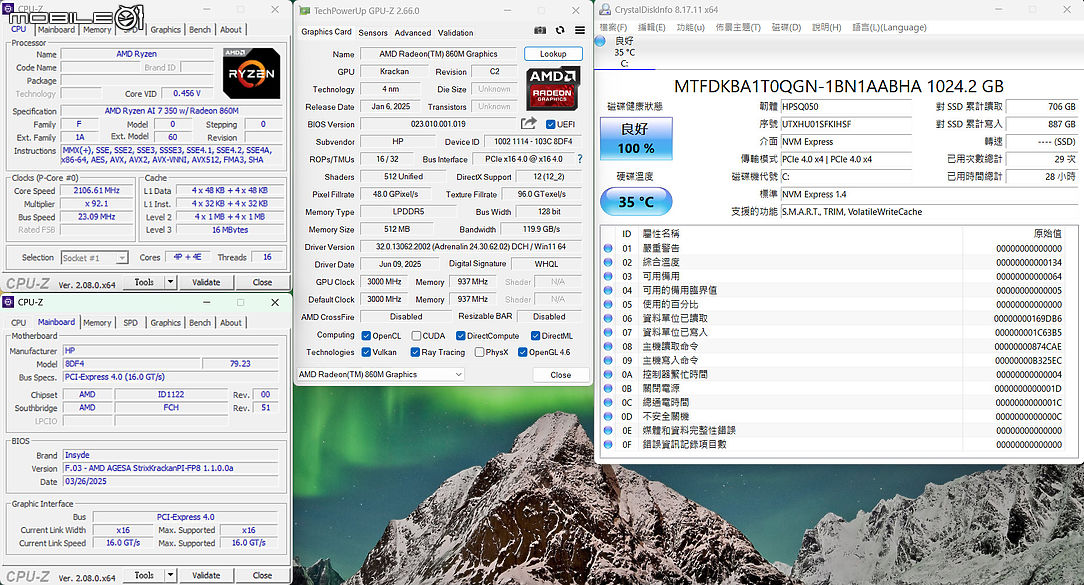Open the 功能(u) menu
The image size is (1084, 585).
coord(691,27)
